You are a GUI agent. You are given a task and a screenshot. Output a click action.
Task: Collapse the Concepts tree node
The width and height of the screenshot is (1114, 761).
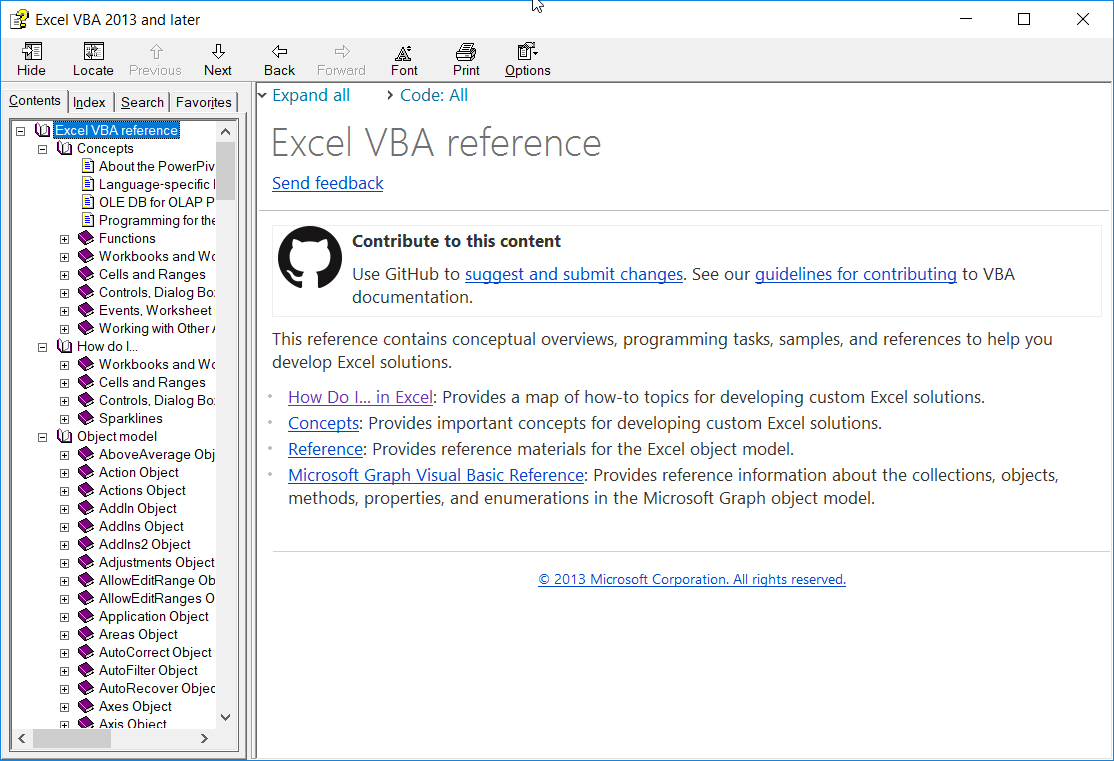click(43, 149)
